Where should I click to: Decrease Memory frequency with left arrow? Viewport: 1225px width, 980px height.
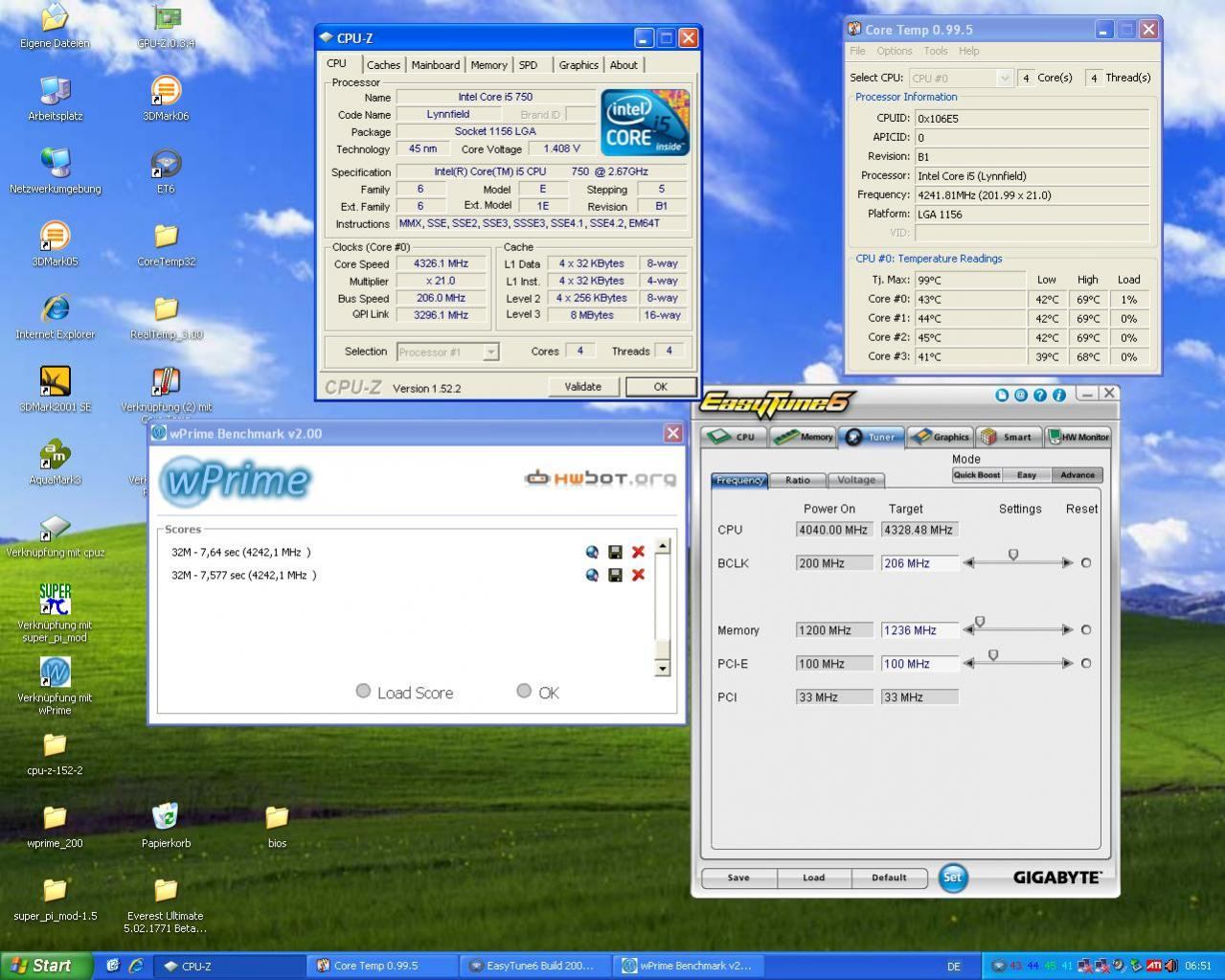968,630
